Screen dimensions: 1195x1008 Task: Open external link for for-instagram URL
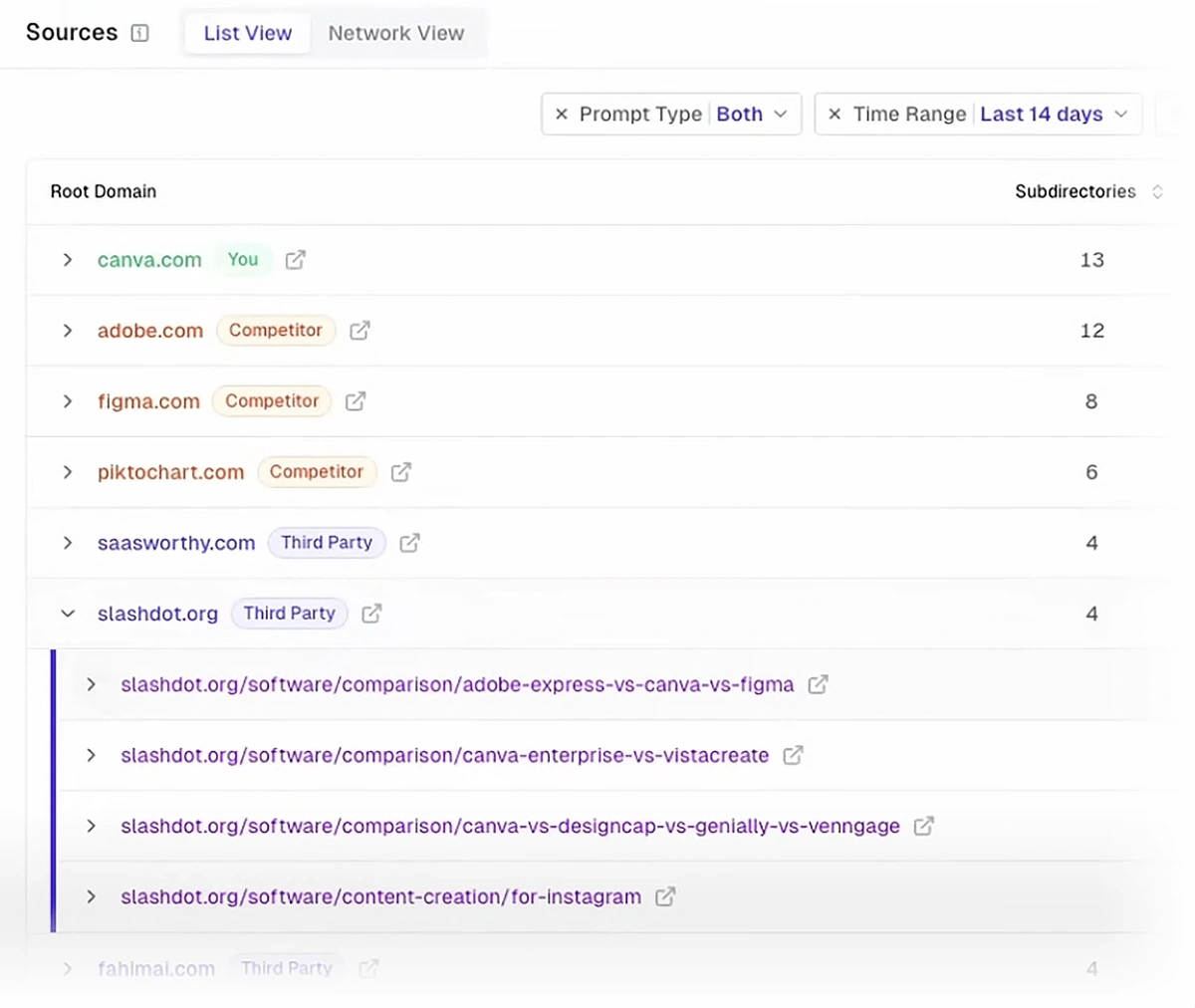pos(665,896)
